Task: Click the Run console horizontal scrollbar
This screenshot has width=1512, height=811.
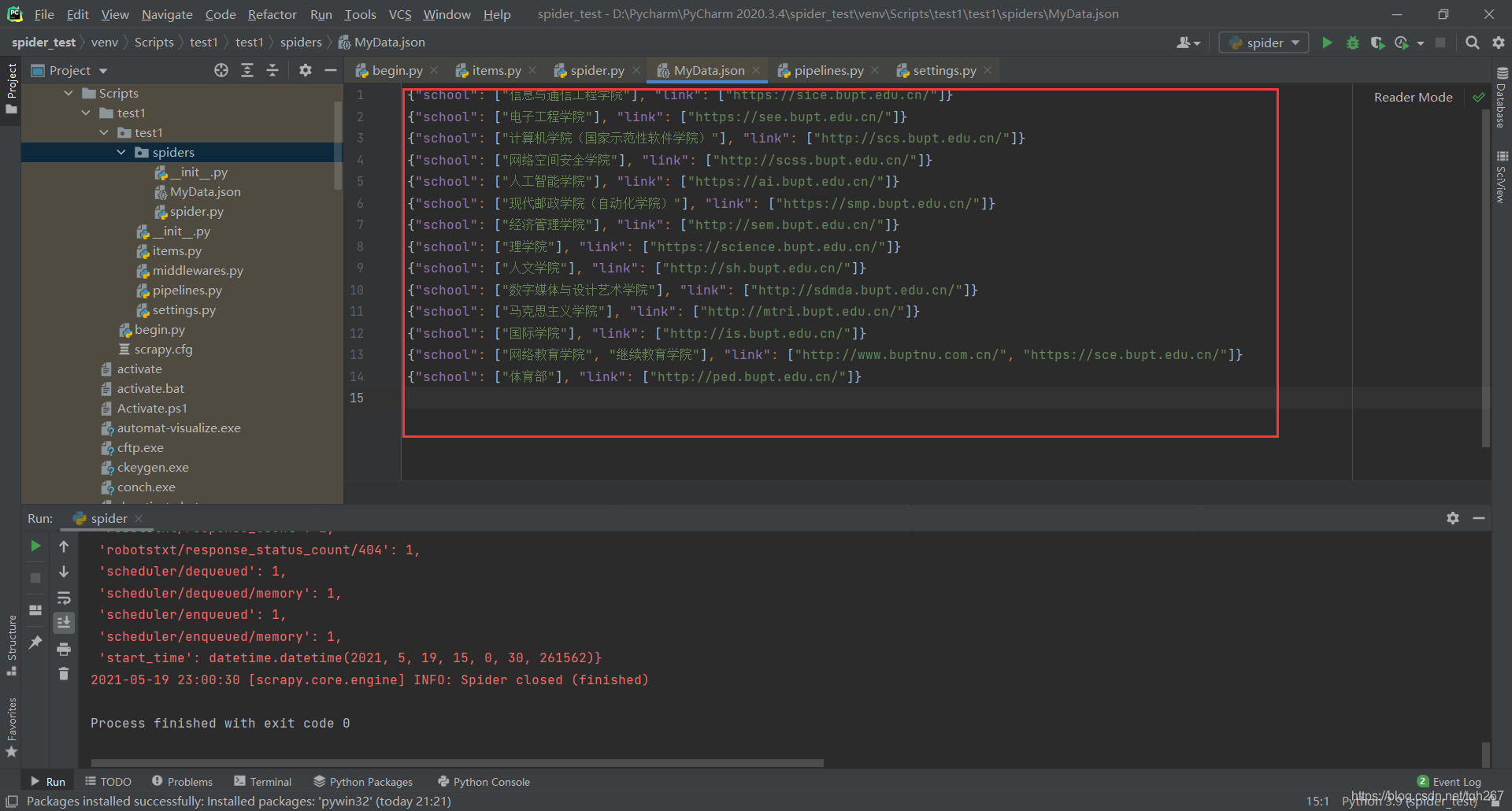Action: click(x=457, y=762)
